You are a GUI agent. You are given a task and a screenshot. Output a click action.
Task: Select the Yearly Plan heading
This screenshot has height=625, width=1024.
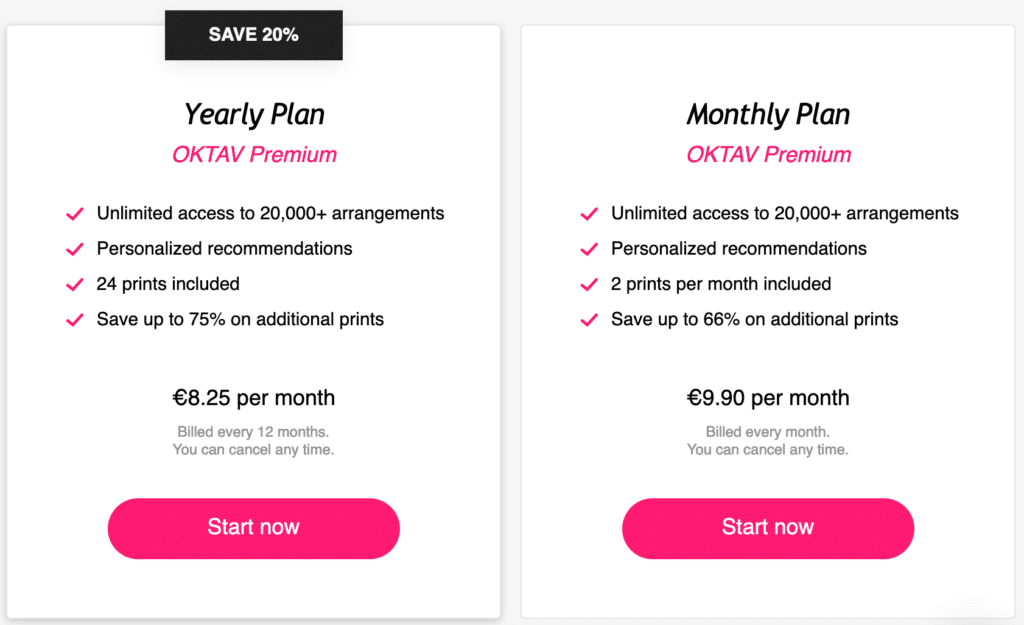pyautogui.click(x=254, y=114)
